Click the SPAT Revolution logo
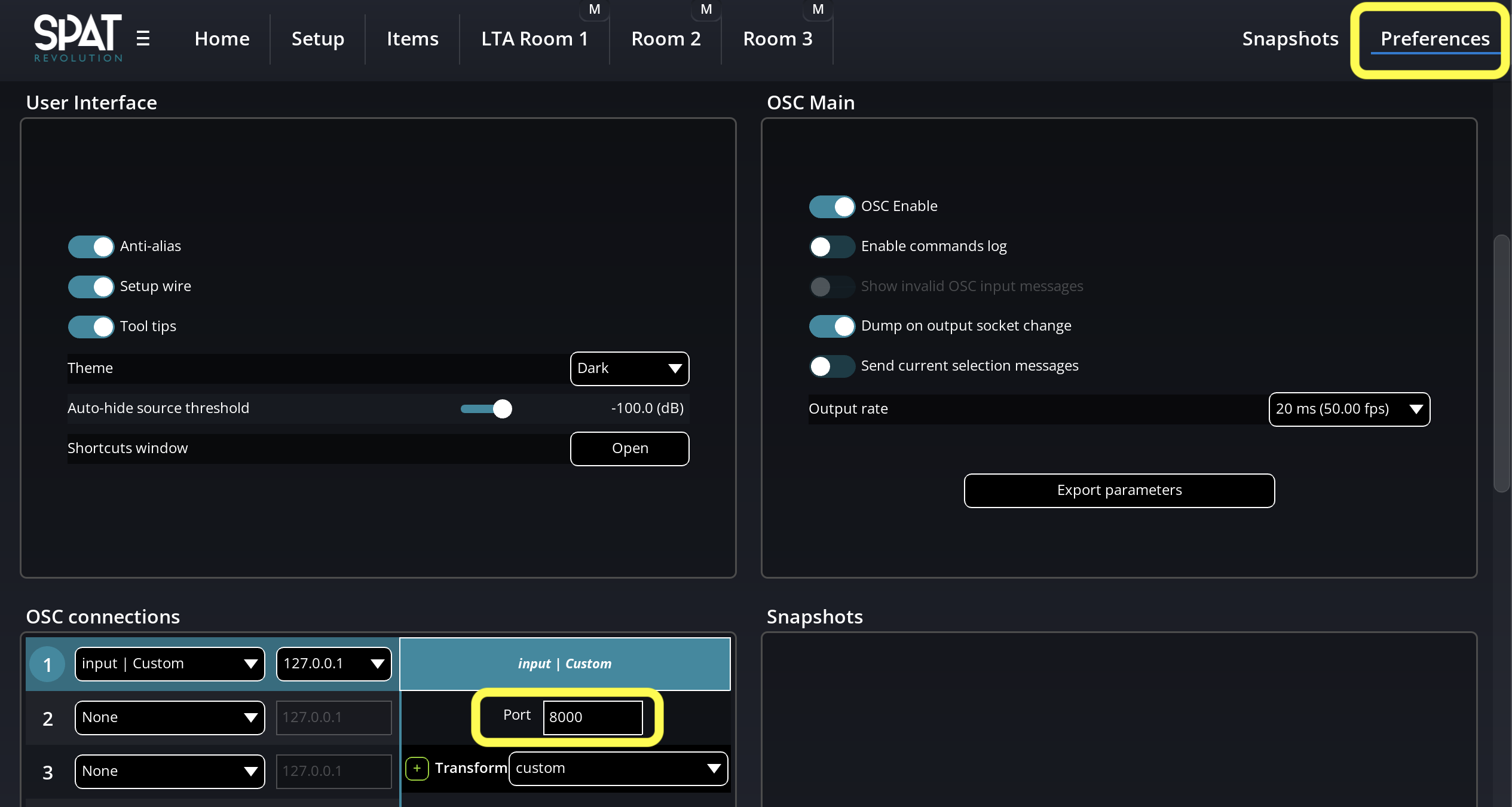Image resolution: width=1512 pixels, height=807 pixels. 78,38
